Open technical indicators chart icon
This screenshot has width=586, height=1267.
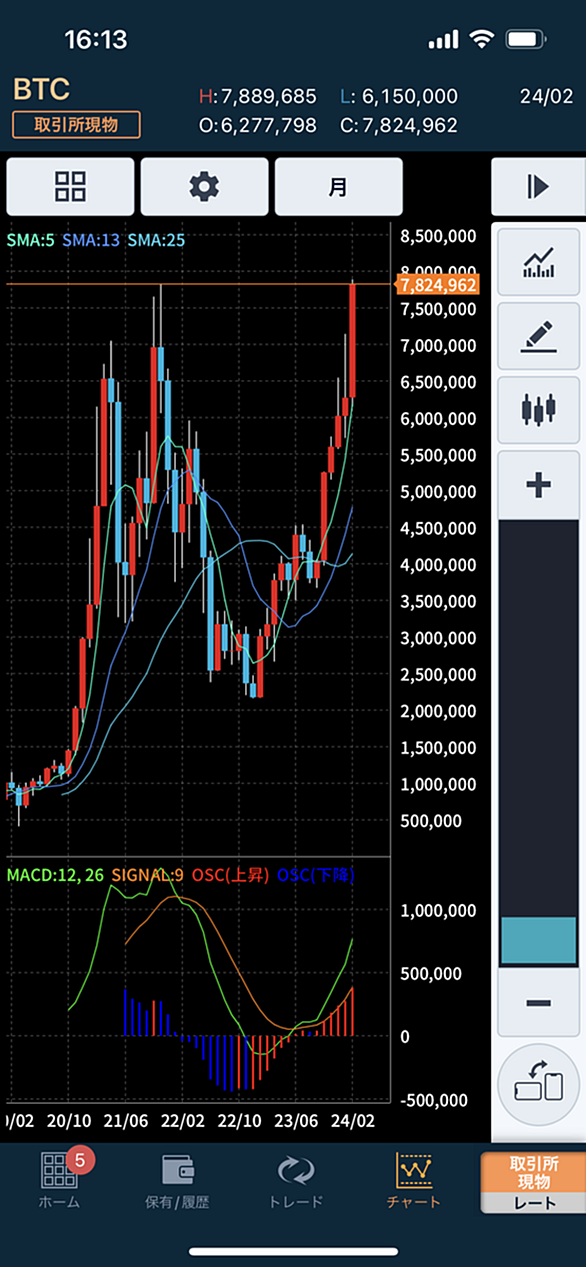[x=538, y=262]
